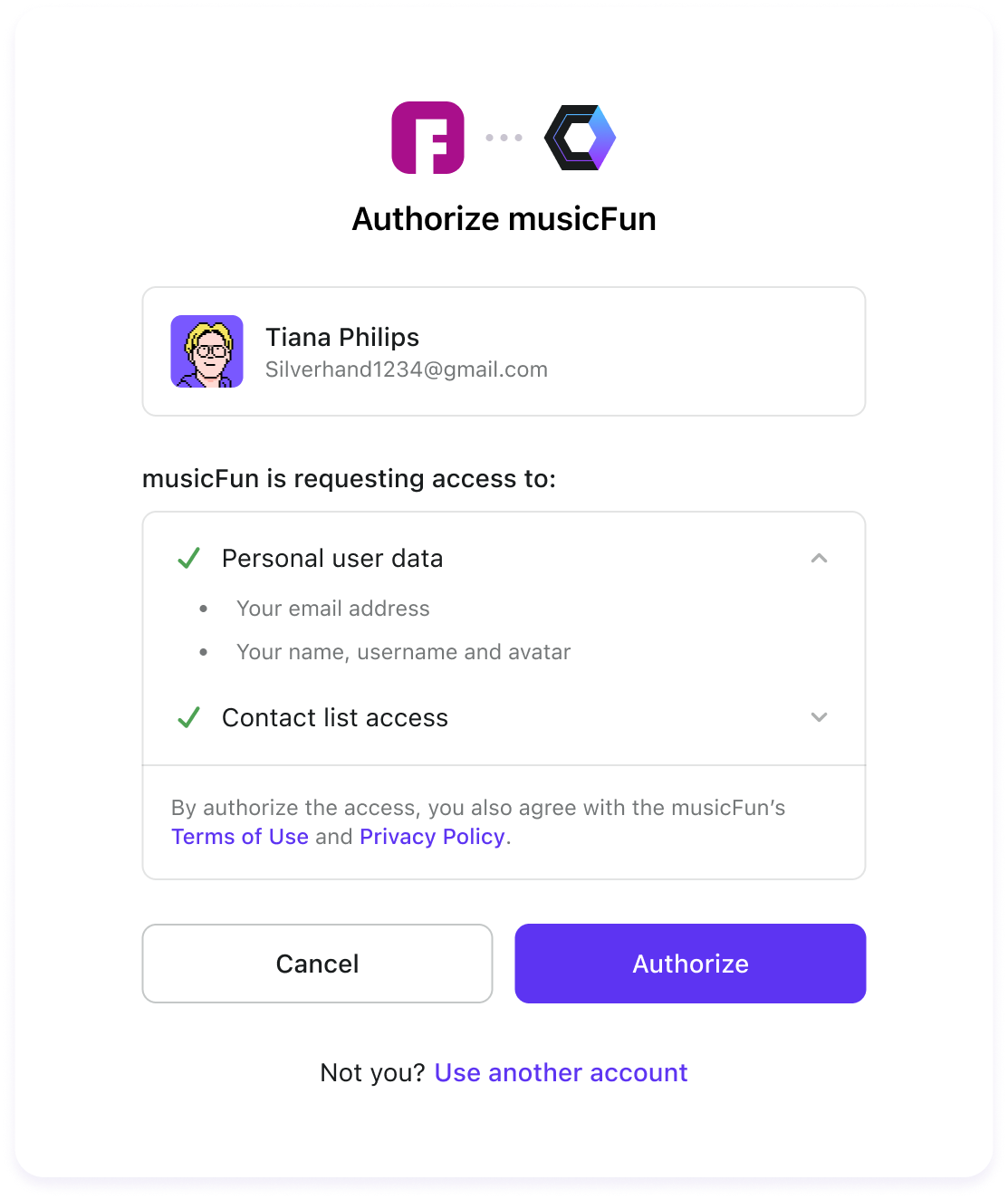This screenshot has width=1008, height=1199.
Task: Click the Authorize musicFun heading
Action: 504,219
